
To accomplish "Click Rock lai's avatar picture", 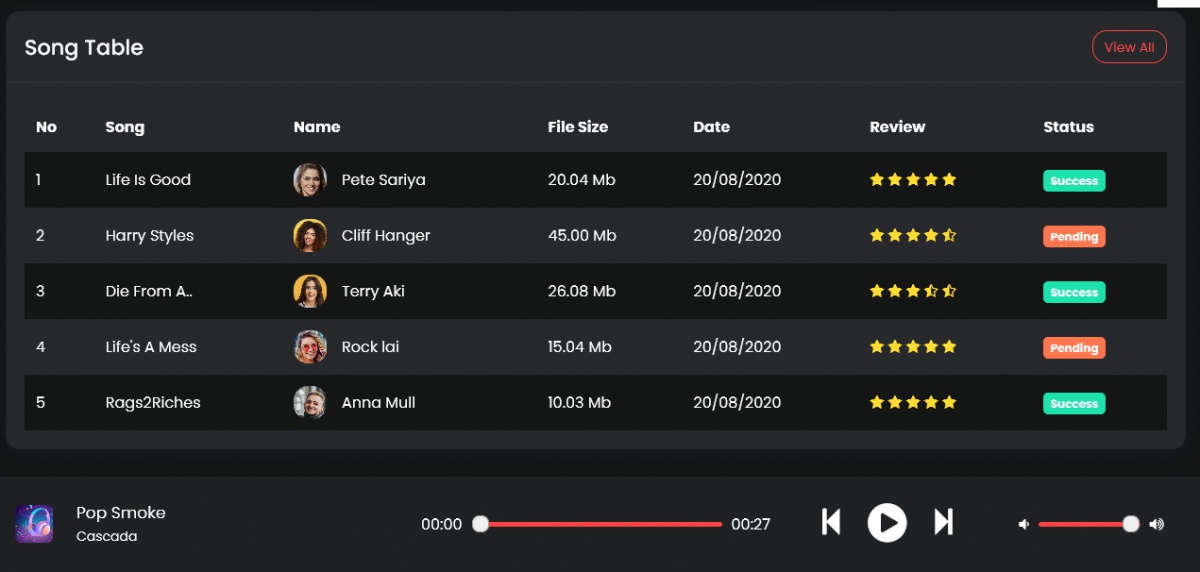I will (x=310, y=347).
